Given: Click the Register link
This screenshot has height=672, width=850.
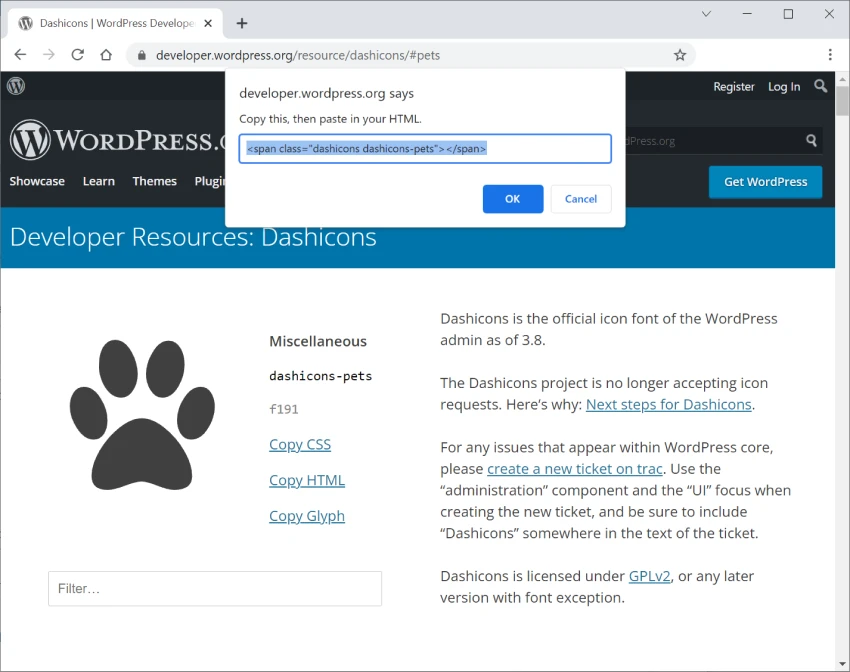Looking at the screenshot, I should tap(733, 87).
